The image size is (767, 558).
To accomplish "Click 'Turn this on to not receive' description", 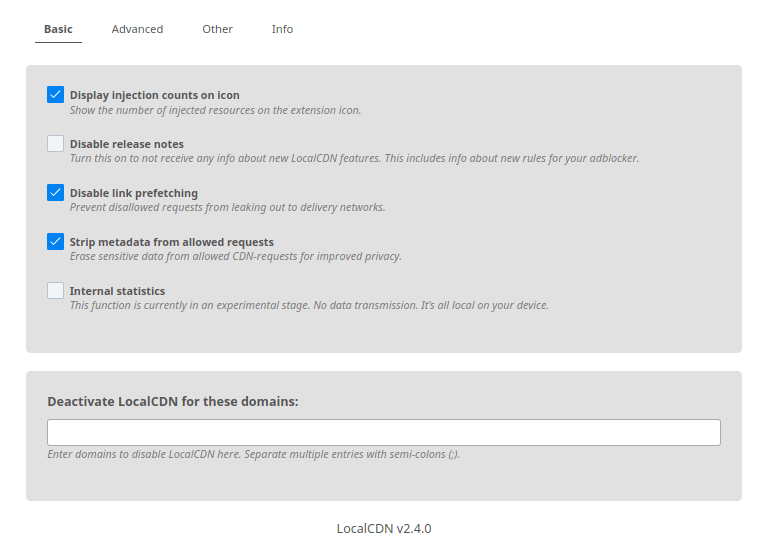I will (354, 158).
